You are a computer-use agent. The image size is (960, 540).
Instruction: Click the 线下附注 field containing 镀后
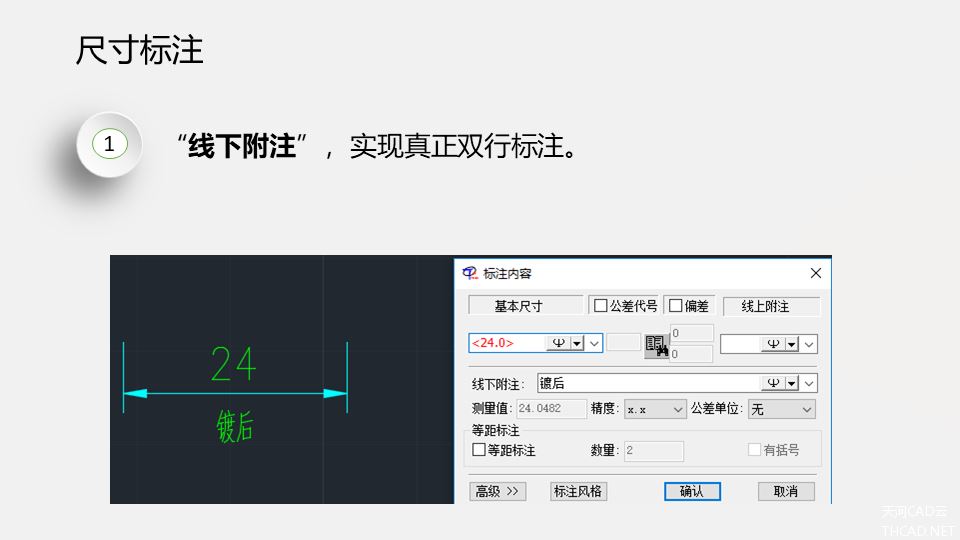pyautogui.click(x=648, y=383)
